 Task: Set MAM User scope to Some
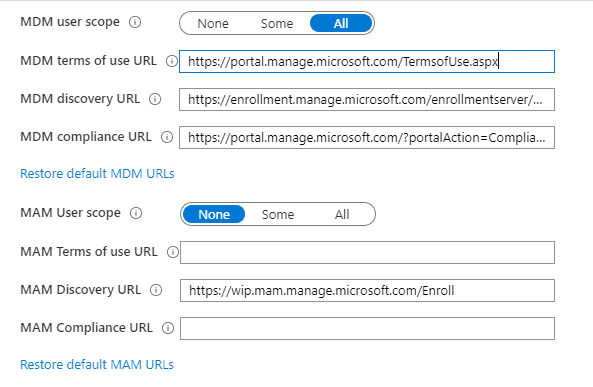278,214
